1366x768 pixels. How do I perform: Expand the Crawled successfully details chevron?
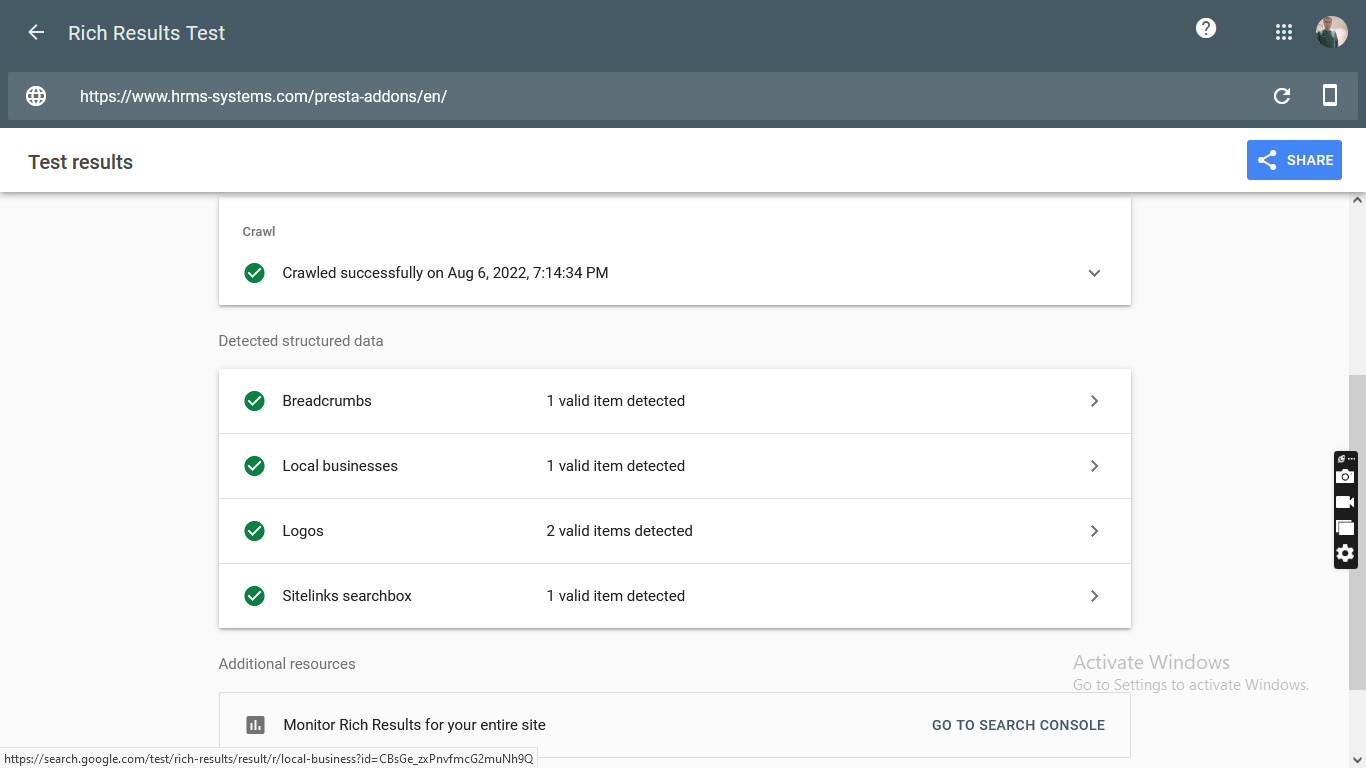tap(1094, 273)
